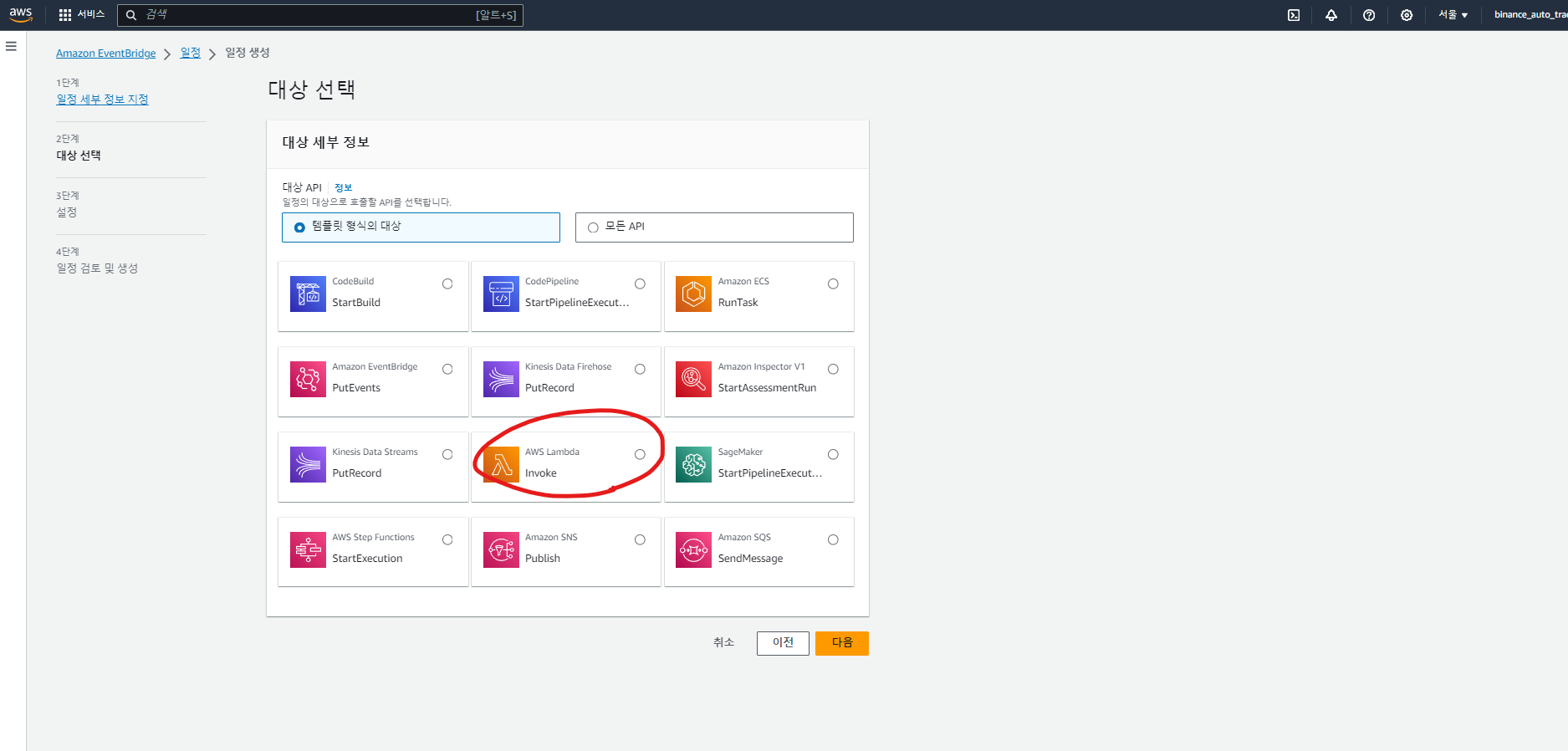Click the Amazon SQS SendMessage icon
Image resolution: width=1568 pixels, height=751 pixels.
[693, 550]
